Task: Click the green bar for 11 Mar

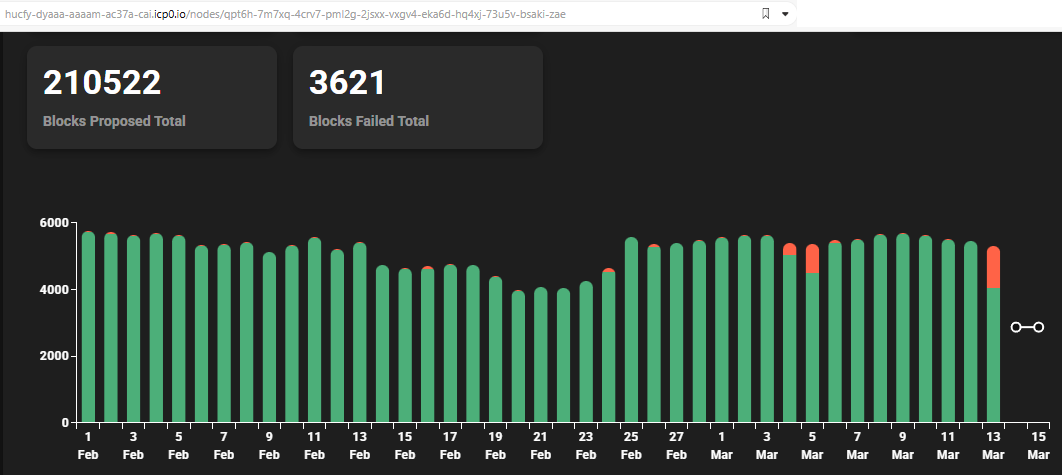Action: (948, 331)
